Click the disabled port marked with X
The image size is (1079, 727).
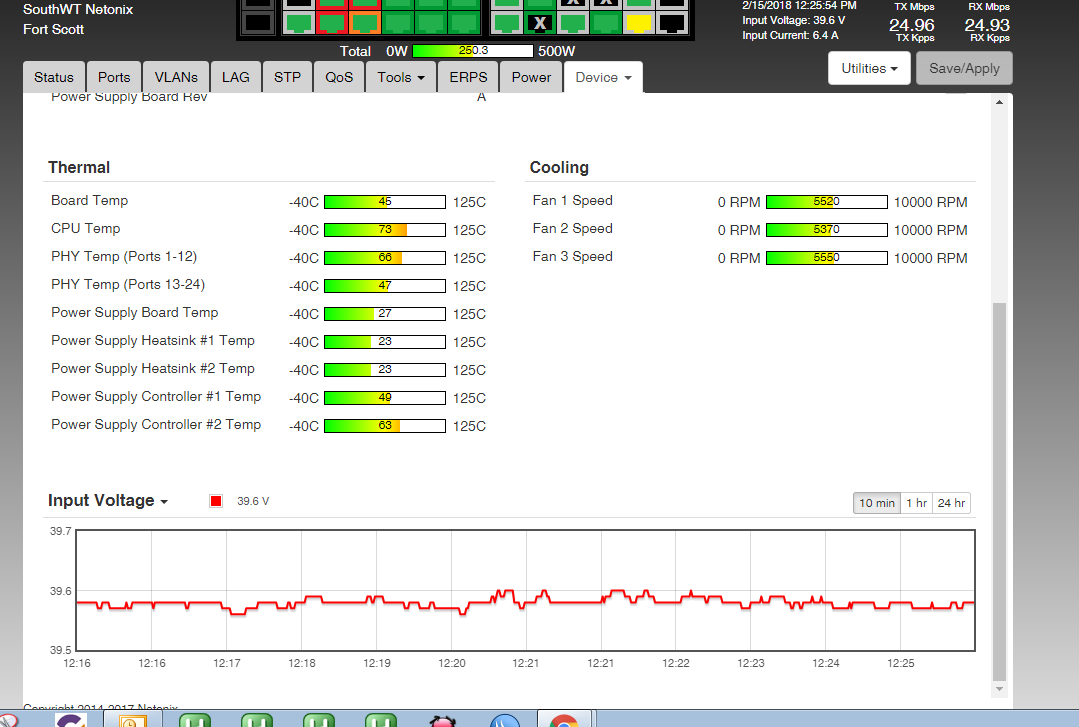(x=540, y=22)
